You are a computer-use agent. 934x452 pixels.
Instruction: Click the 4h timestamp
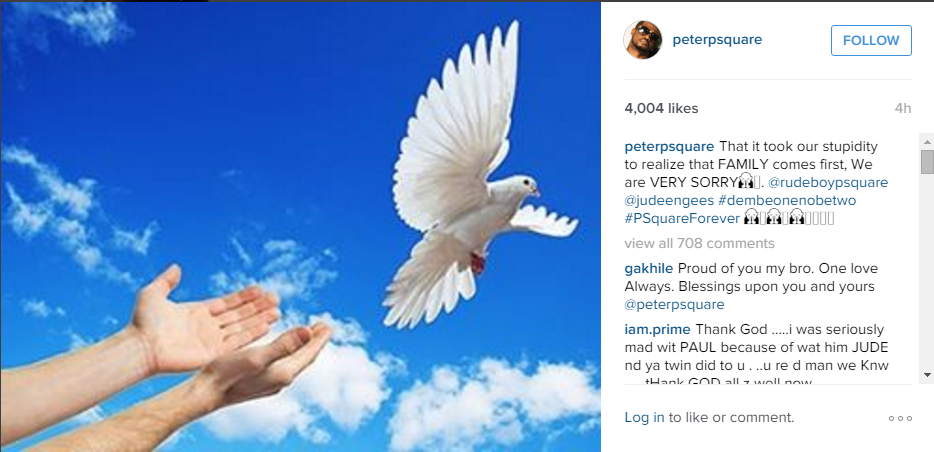[903, 108]
